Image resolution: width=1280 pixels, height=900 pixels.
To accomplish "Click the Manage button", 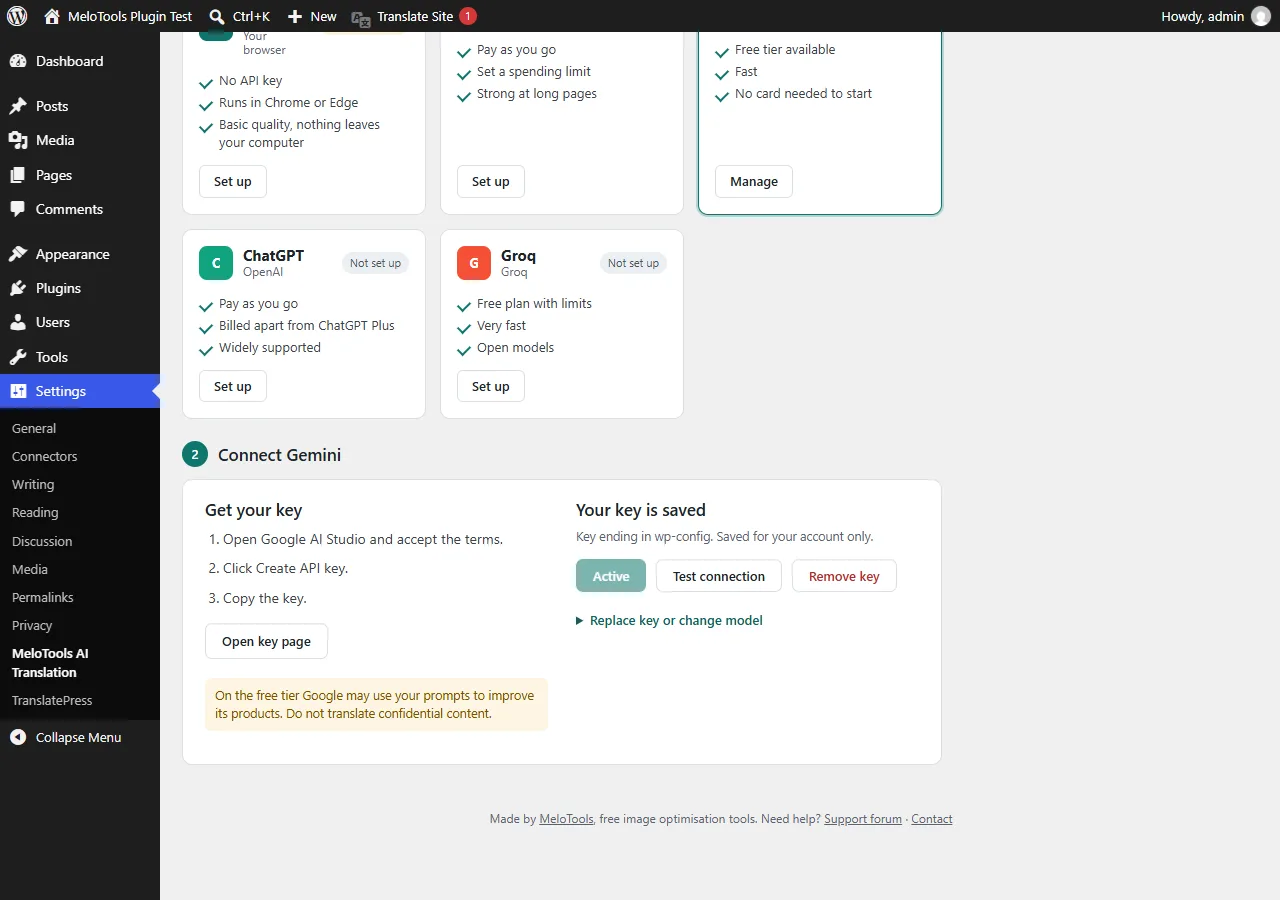I will coord(754,181).
